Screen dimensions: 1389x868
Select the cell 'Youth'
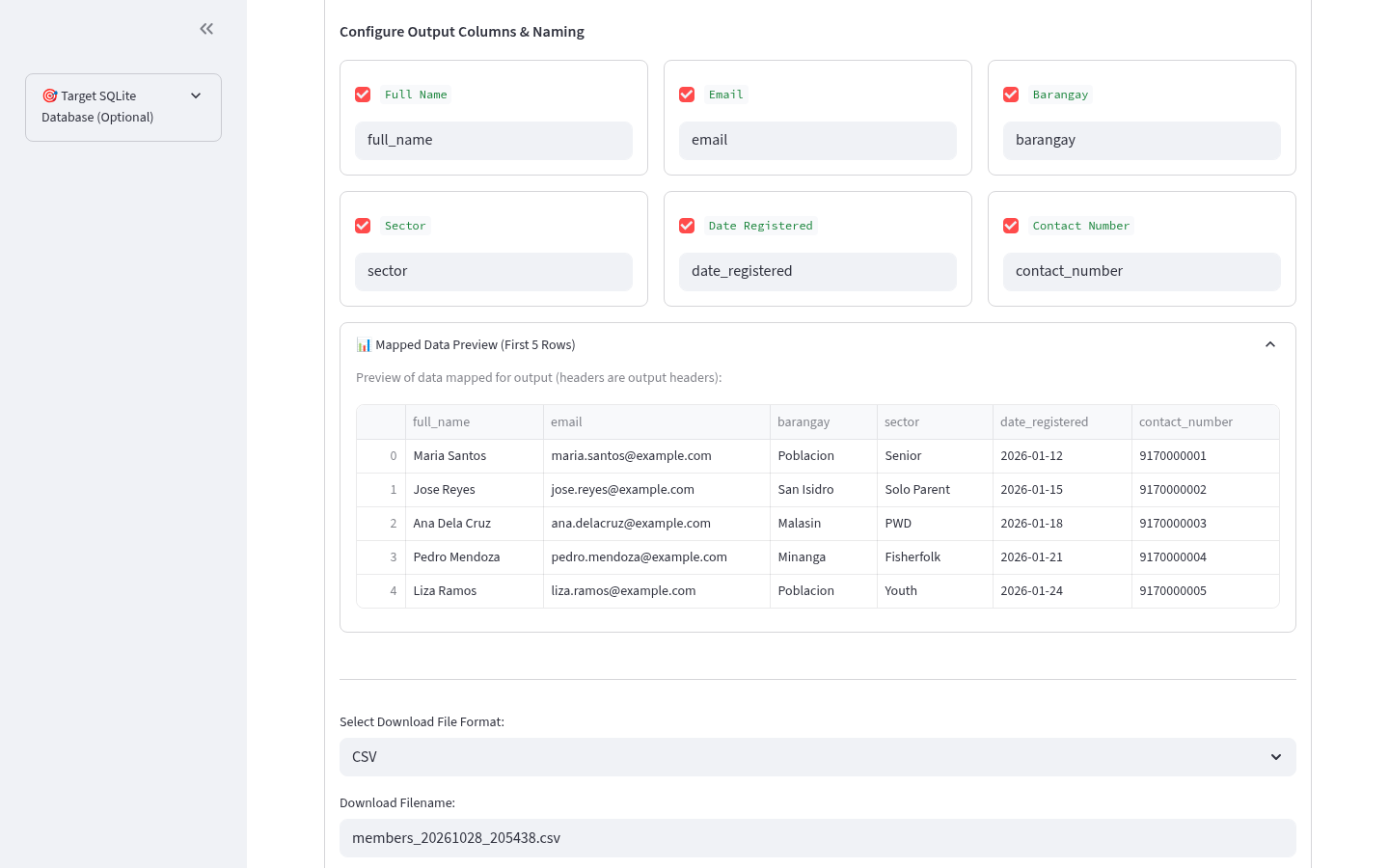click(935, 591)
